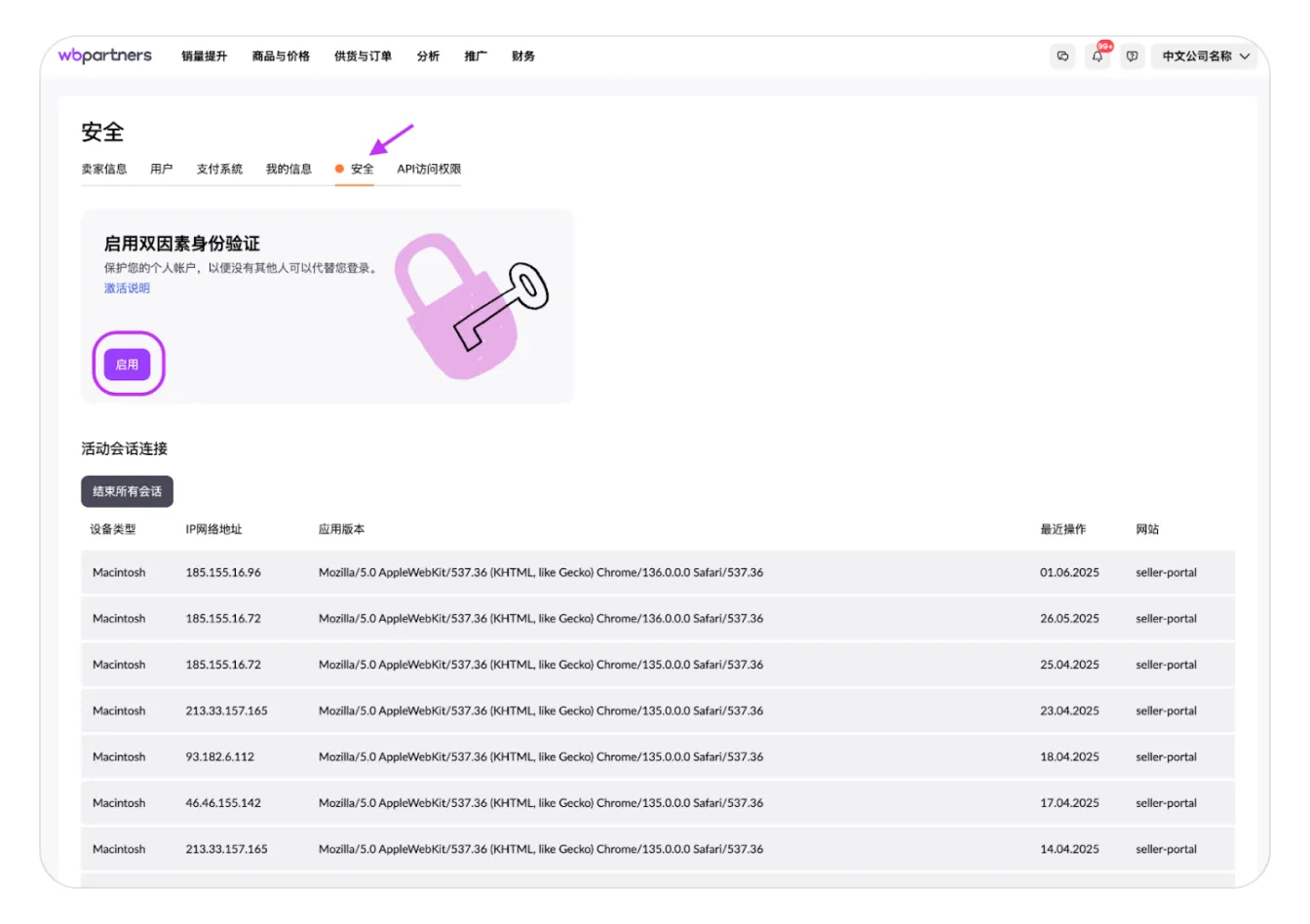Click the padlock and key illustration
The height and width of the screenshot is (924, 1310).
469,305
